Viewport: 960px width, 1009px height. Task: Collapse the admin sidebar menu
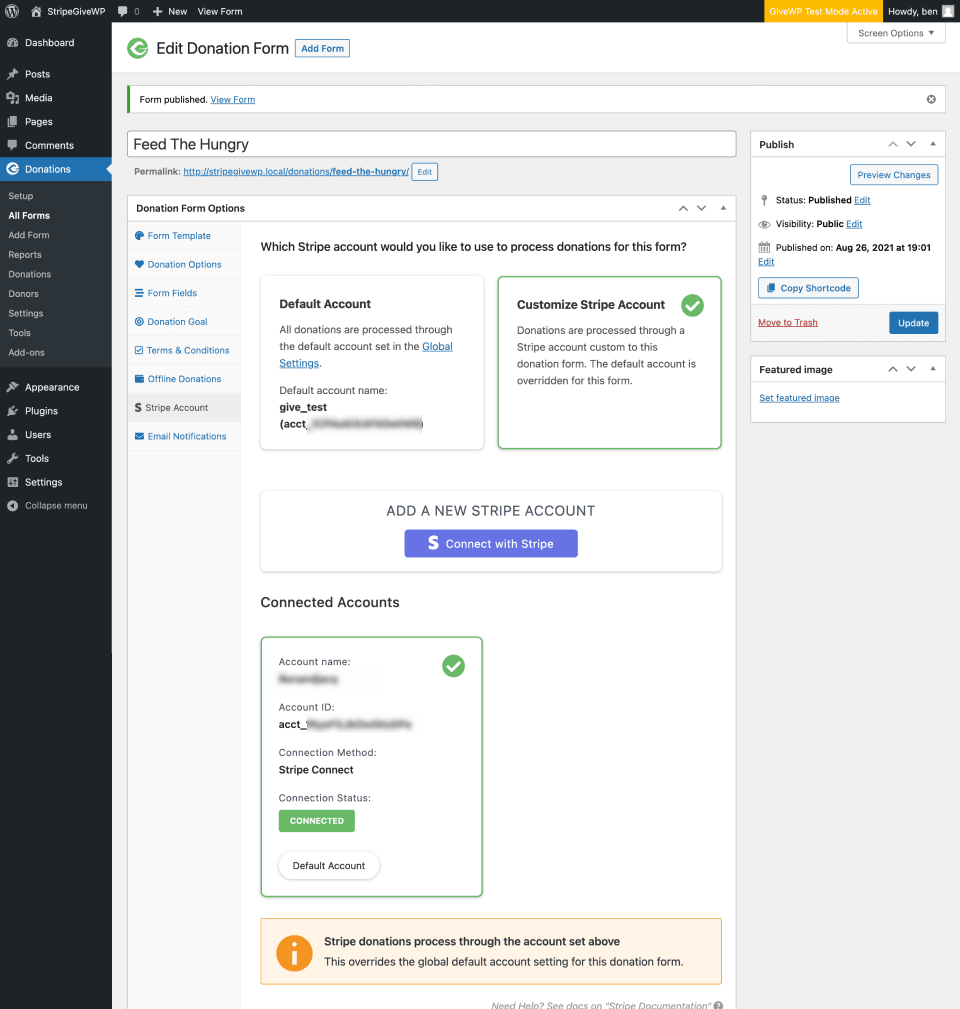tap(55, 506)
